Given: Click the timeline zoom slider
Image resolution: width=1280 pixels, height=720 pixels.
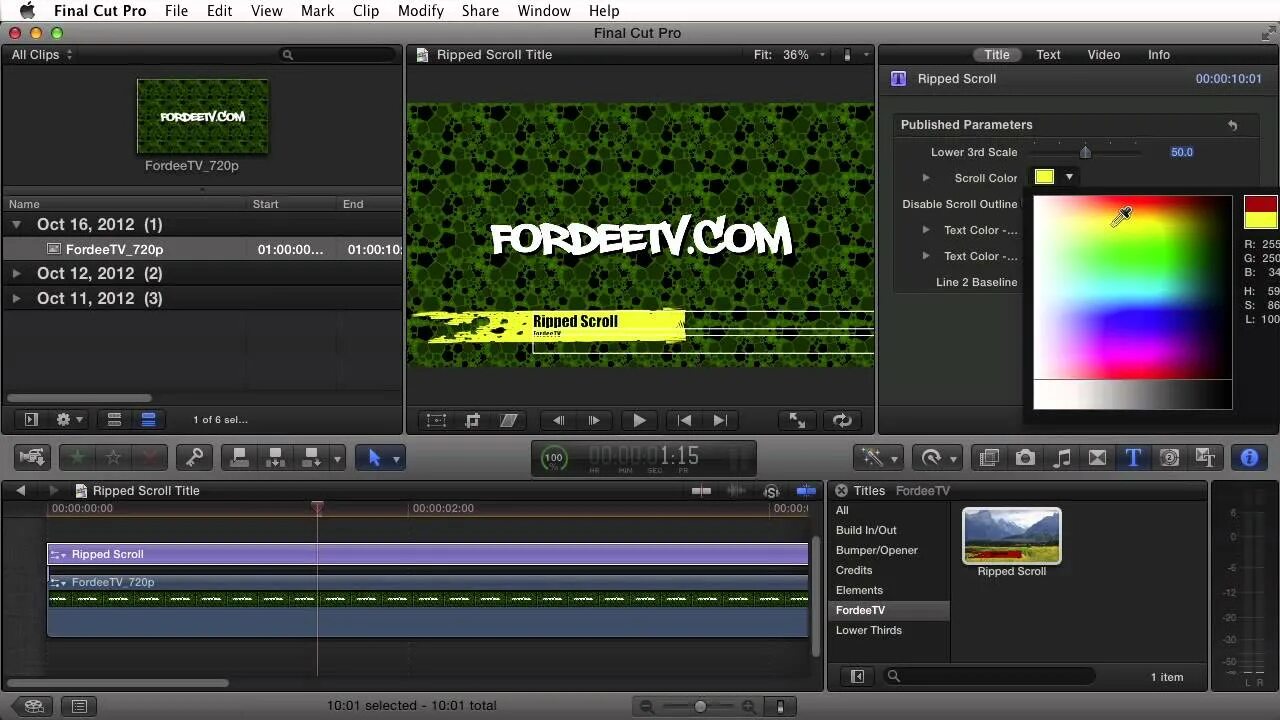Looking at the screenshot, I should [x=700, y=706].
